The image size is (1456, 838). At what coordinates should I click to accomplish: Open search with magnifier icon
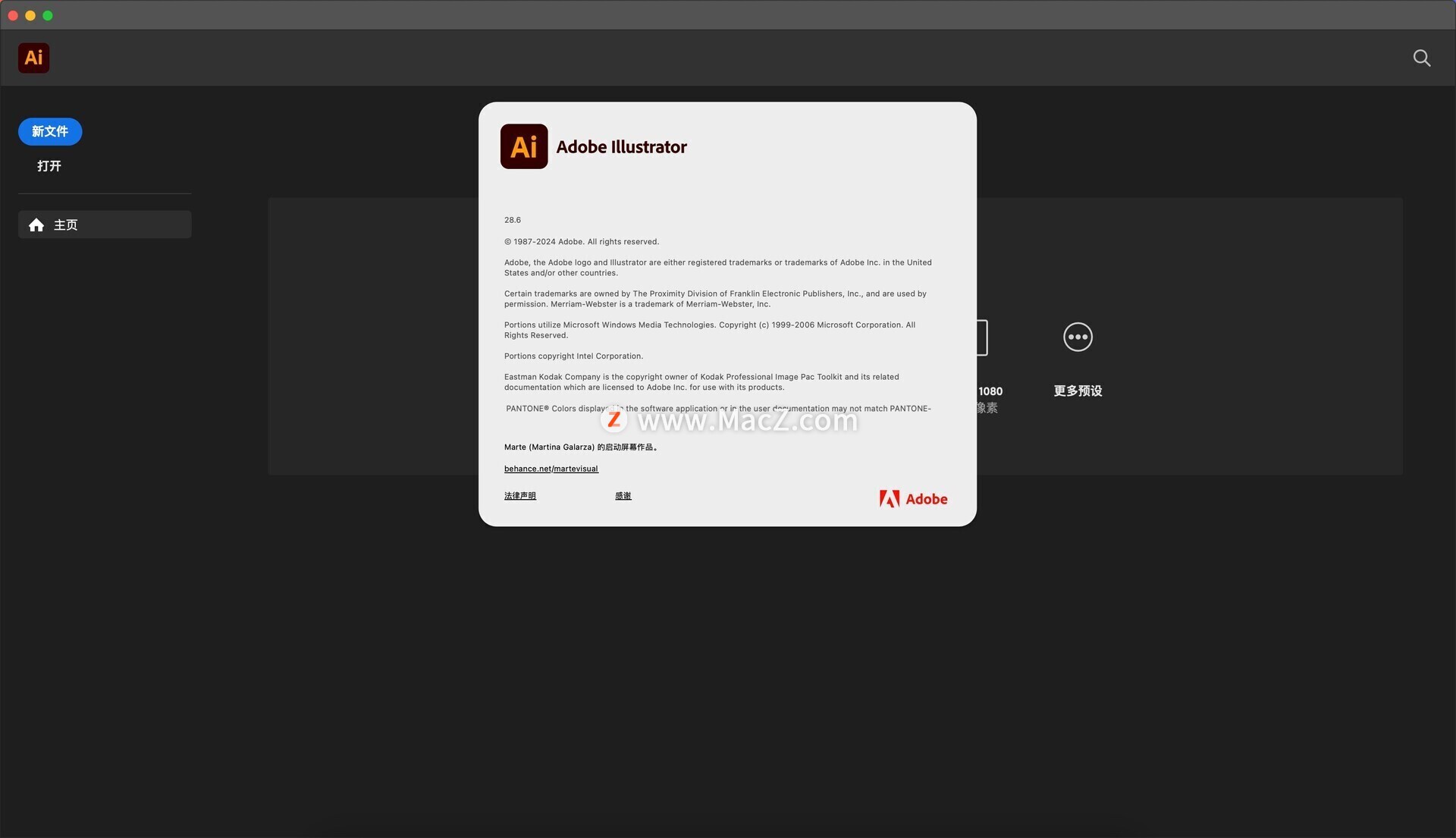click(1421, 58)
